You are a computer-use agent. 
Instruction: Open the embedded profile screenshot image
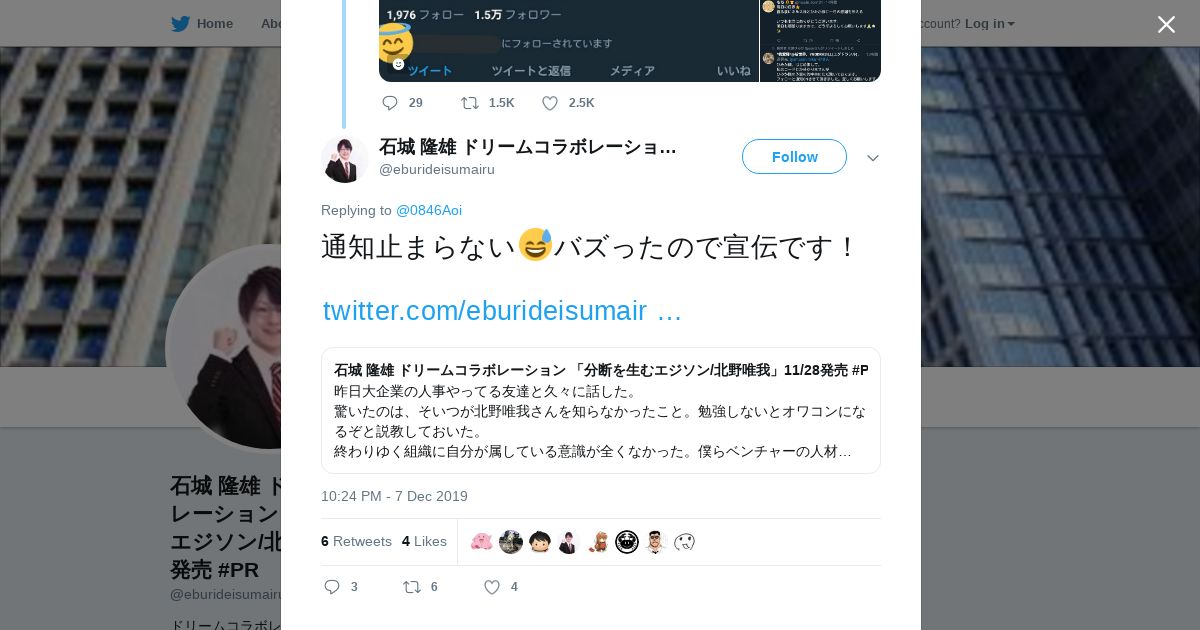pos(630,41)
